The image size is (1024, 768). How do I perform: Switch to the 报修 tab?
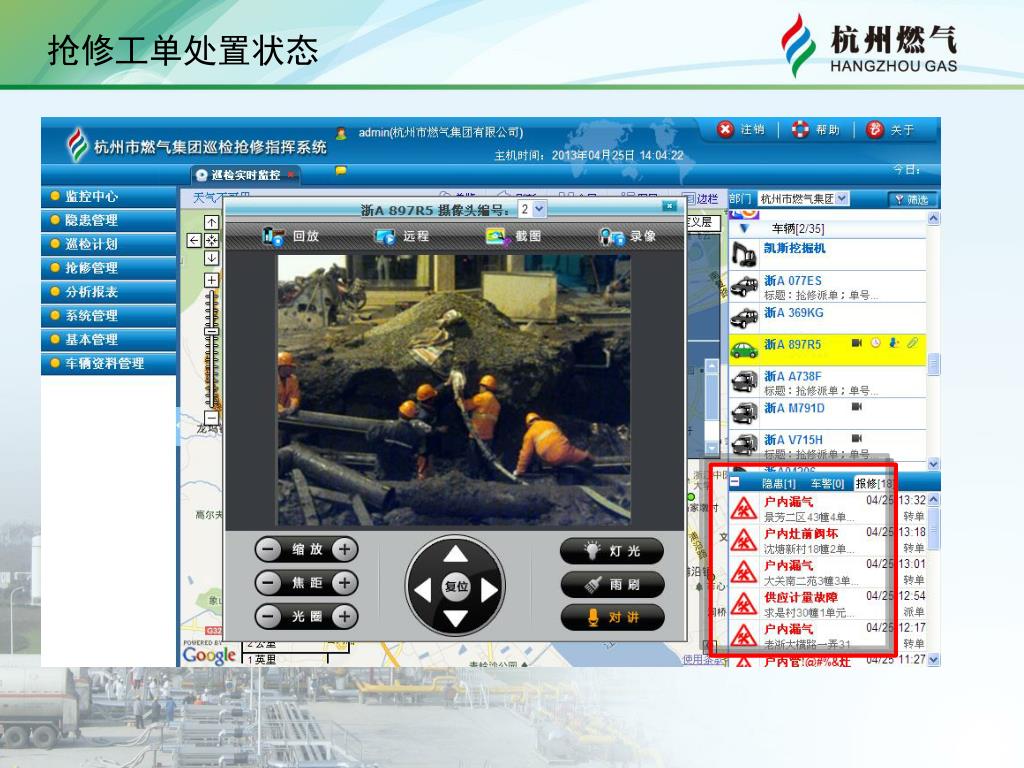874,483
